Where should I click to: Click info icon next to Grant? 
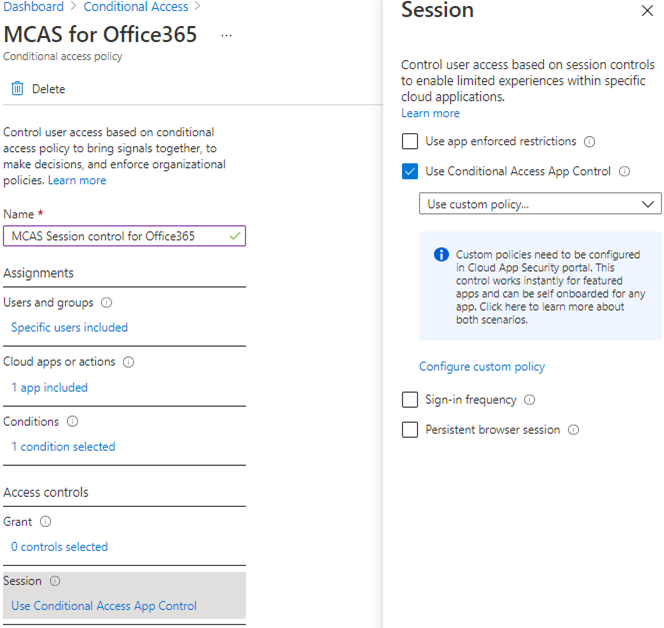[45, 522]
